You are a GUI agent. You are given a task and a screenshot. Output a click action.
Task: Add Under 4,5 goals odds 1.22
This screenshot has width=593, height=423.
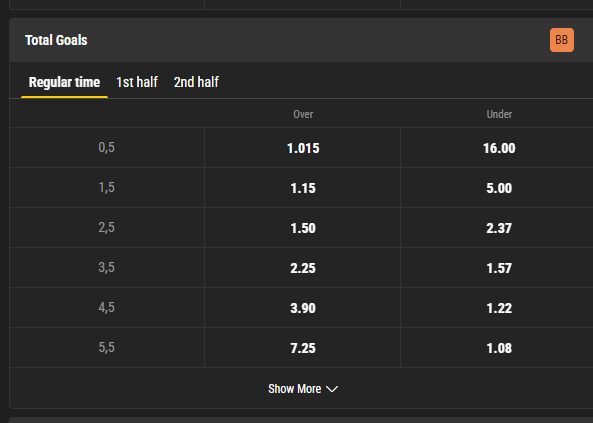[x=499, y=308]
